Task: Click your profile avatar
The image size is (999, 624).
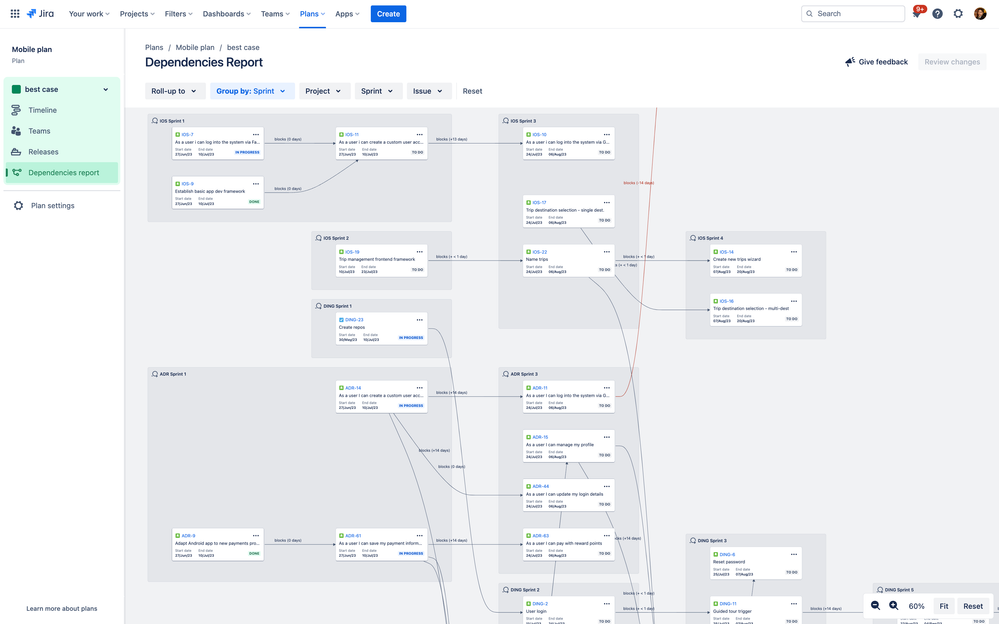Action: [980, 13]
